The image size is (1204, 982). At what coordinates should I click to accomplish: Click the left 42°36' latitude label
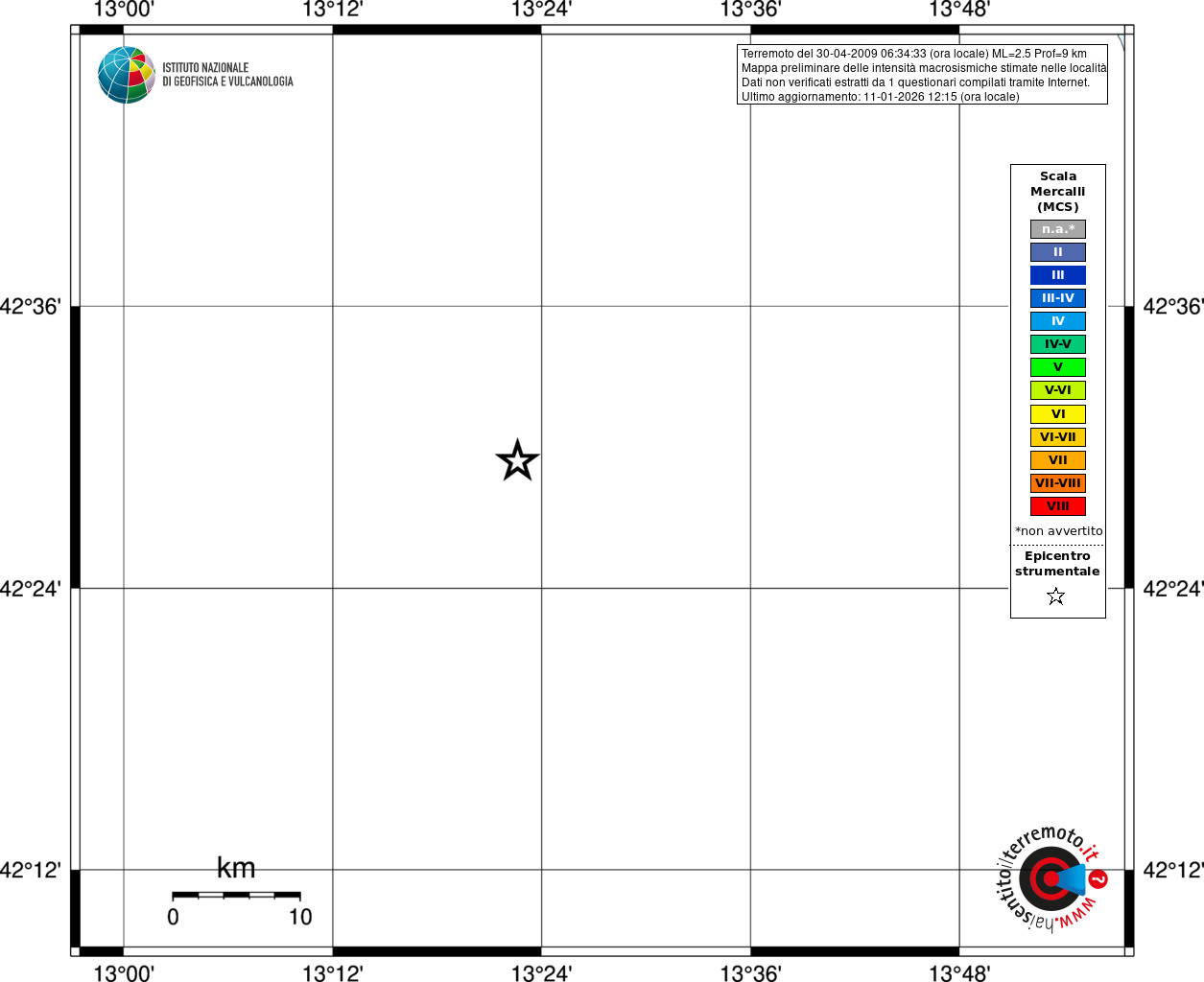[x=30, y=307]
